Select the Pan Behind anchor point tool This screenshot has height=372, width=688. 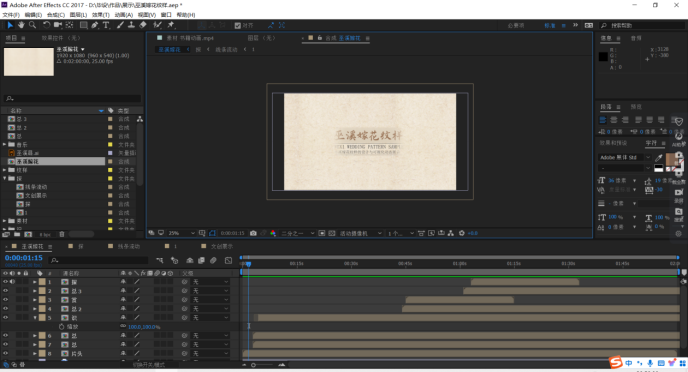69,25
